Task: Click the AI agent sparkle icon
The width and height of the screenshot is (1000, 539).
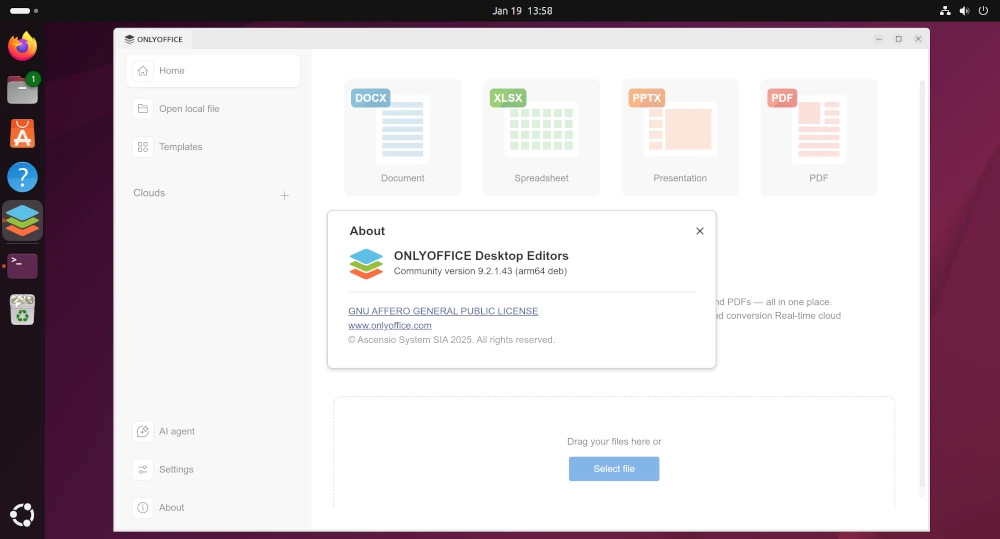Action: coord(143,431)
